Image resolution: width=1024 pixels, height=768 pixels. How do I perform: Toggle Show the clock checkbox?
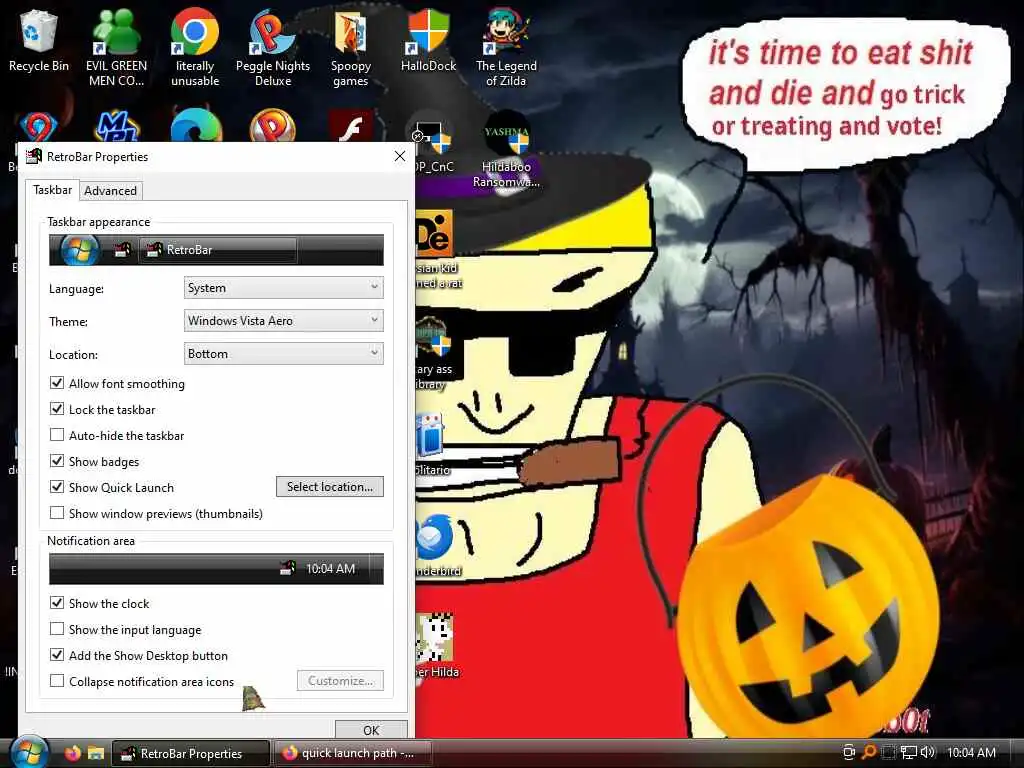click(x=57, y=603)
